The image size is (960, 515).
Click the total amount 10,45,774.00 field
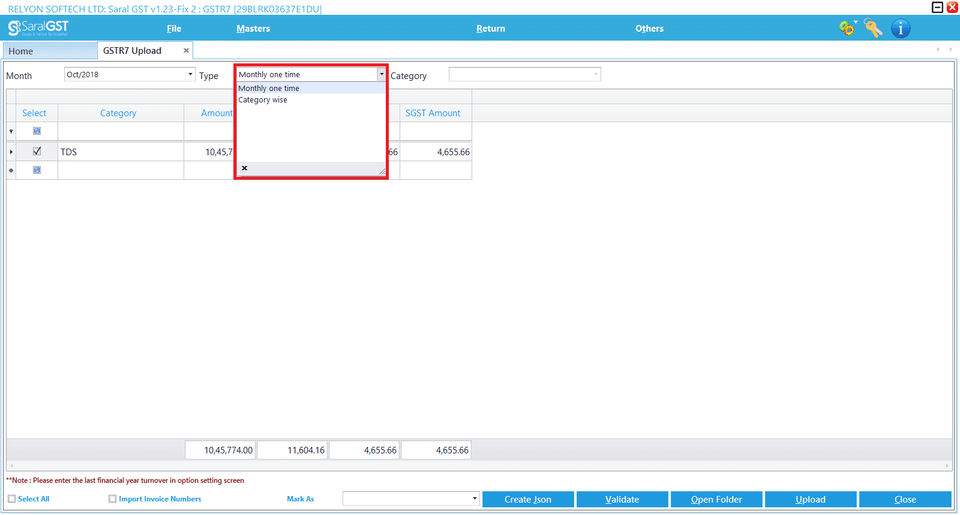click(220, 450)
